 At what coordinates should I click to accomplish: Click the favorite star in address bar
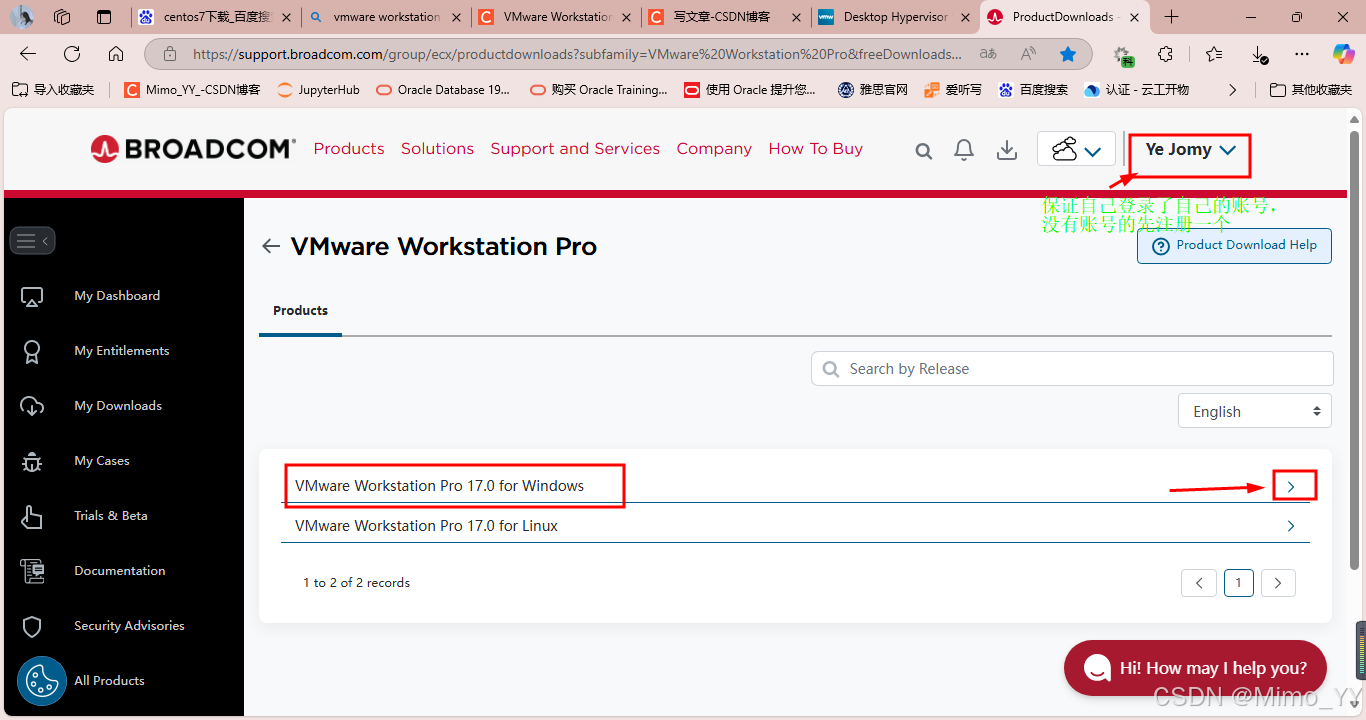pyautogui.click(x=1068, y=54)
